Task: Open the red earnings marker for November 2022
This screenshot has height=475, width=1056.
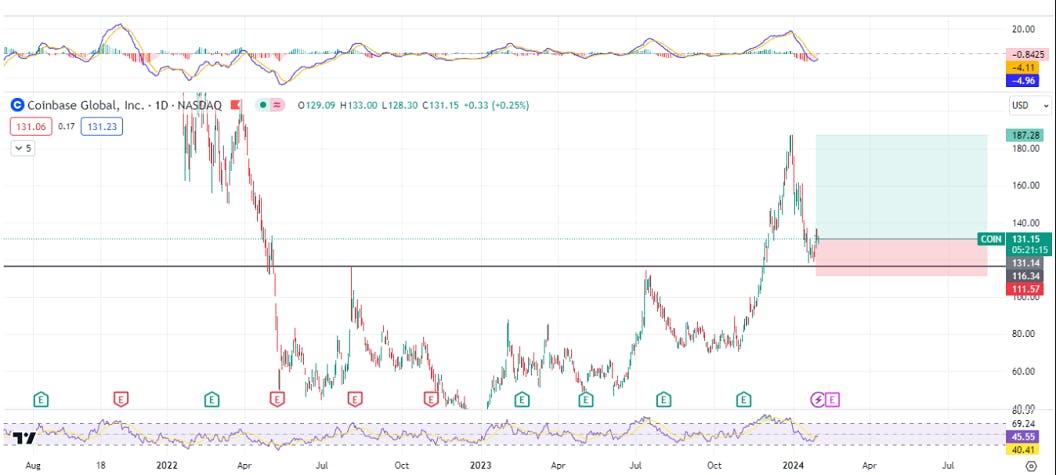Action: click(430, 400)
